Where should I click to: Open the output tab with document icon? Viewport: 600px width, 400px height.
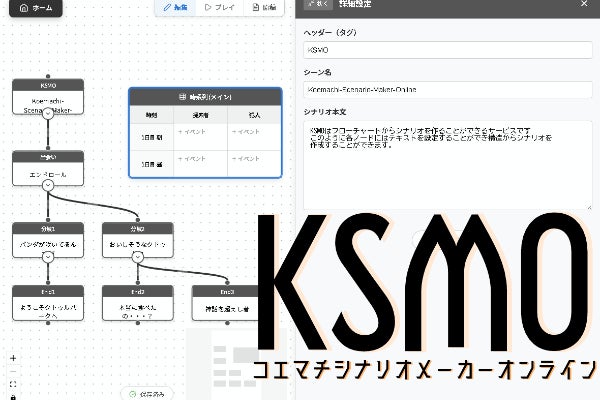click(264, 7)
